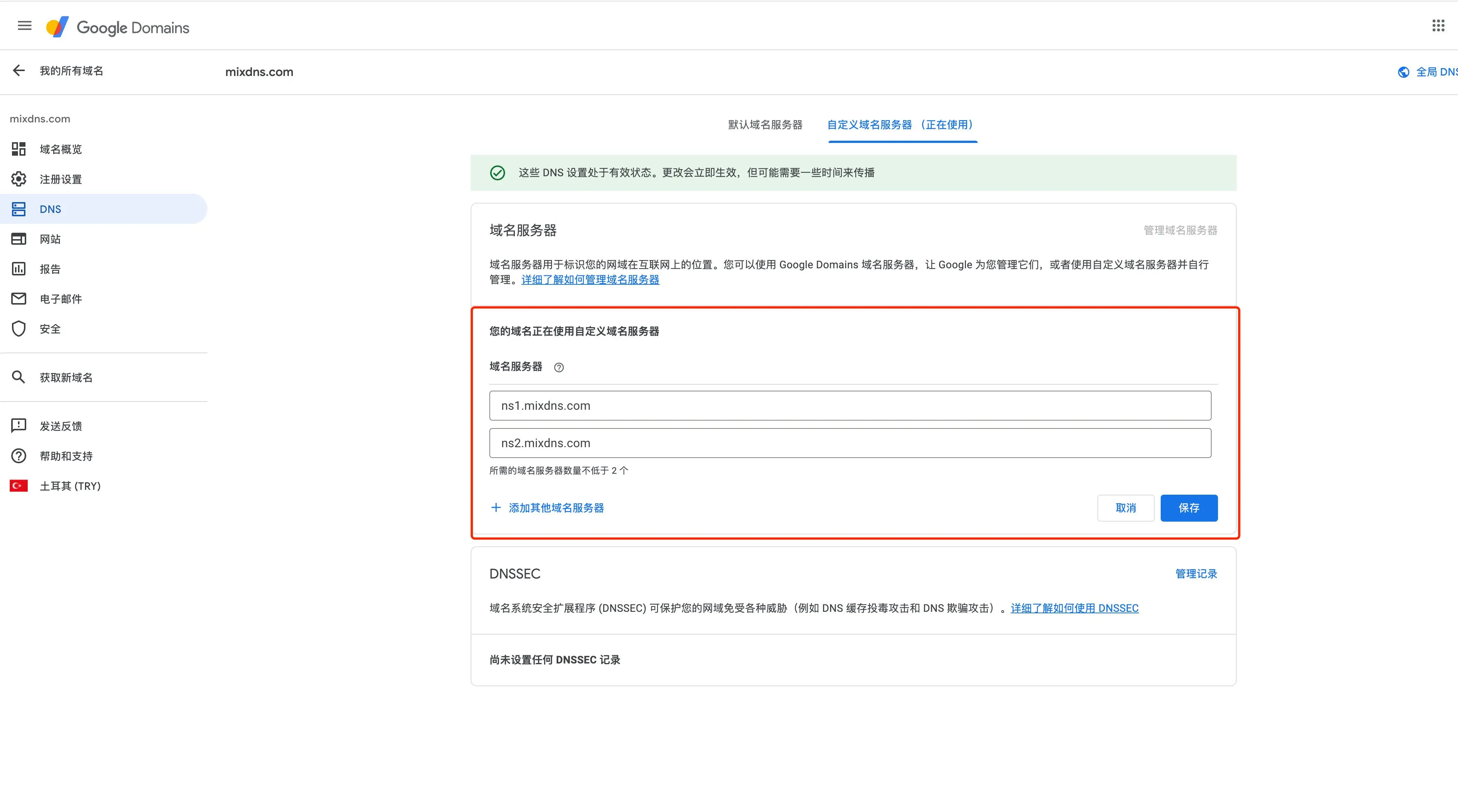This screenshot has width=1458, height=812.
Task: Click the ns1.mixdns.com name server field
Action: 850,405
